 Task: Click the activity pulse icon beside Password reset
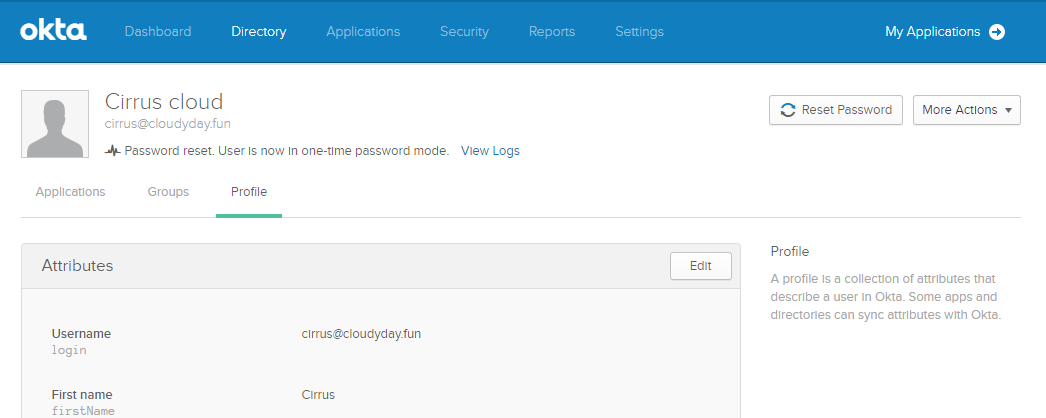113,151
